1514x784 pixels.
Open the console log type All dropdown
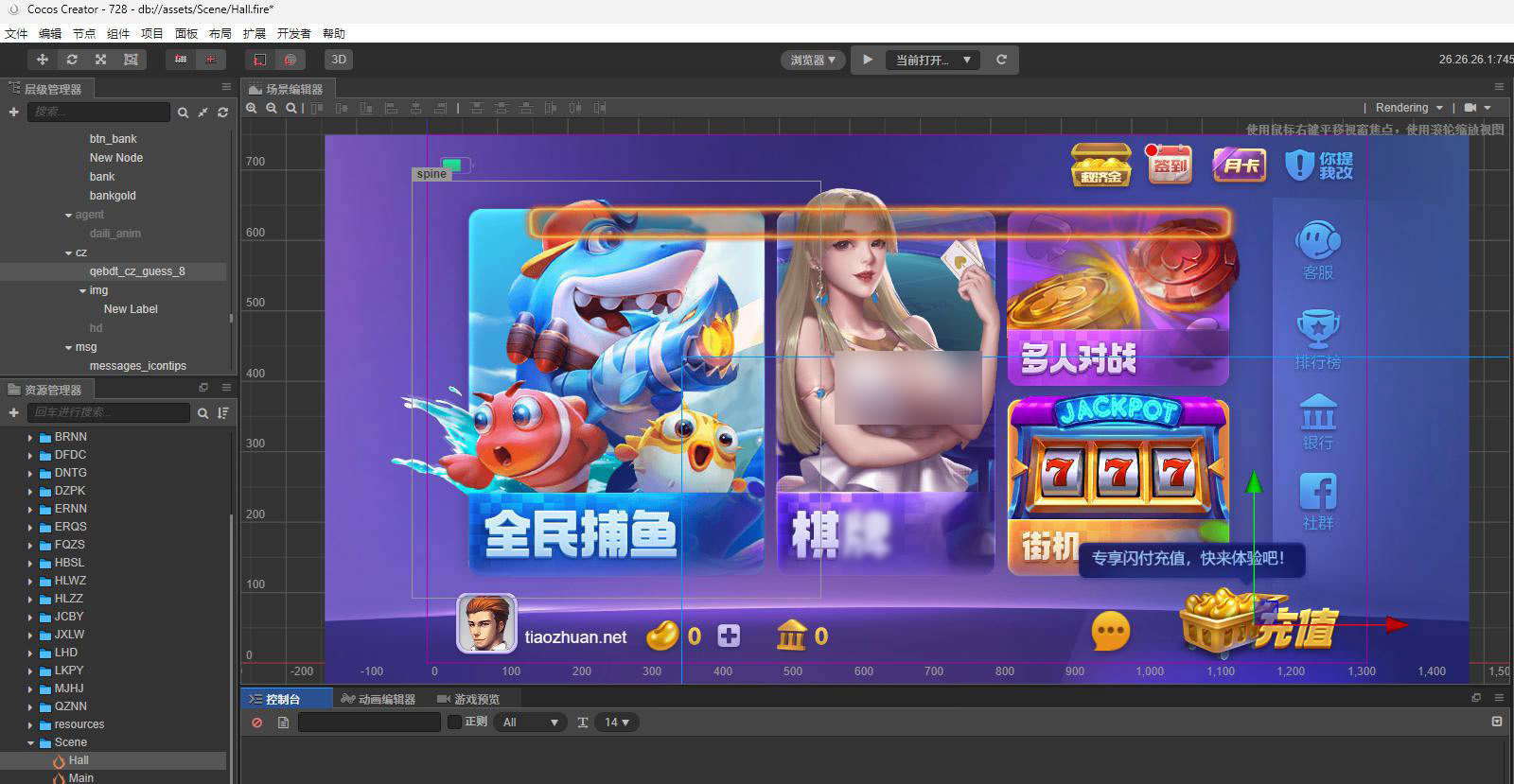(x=530, y=723)
